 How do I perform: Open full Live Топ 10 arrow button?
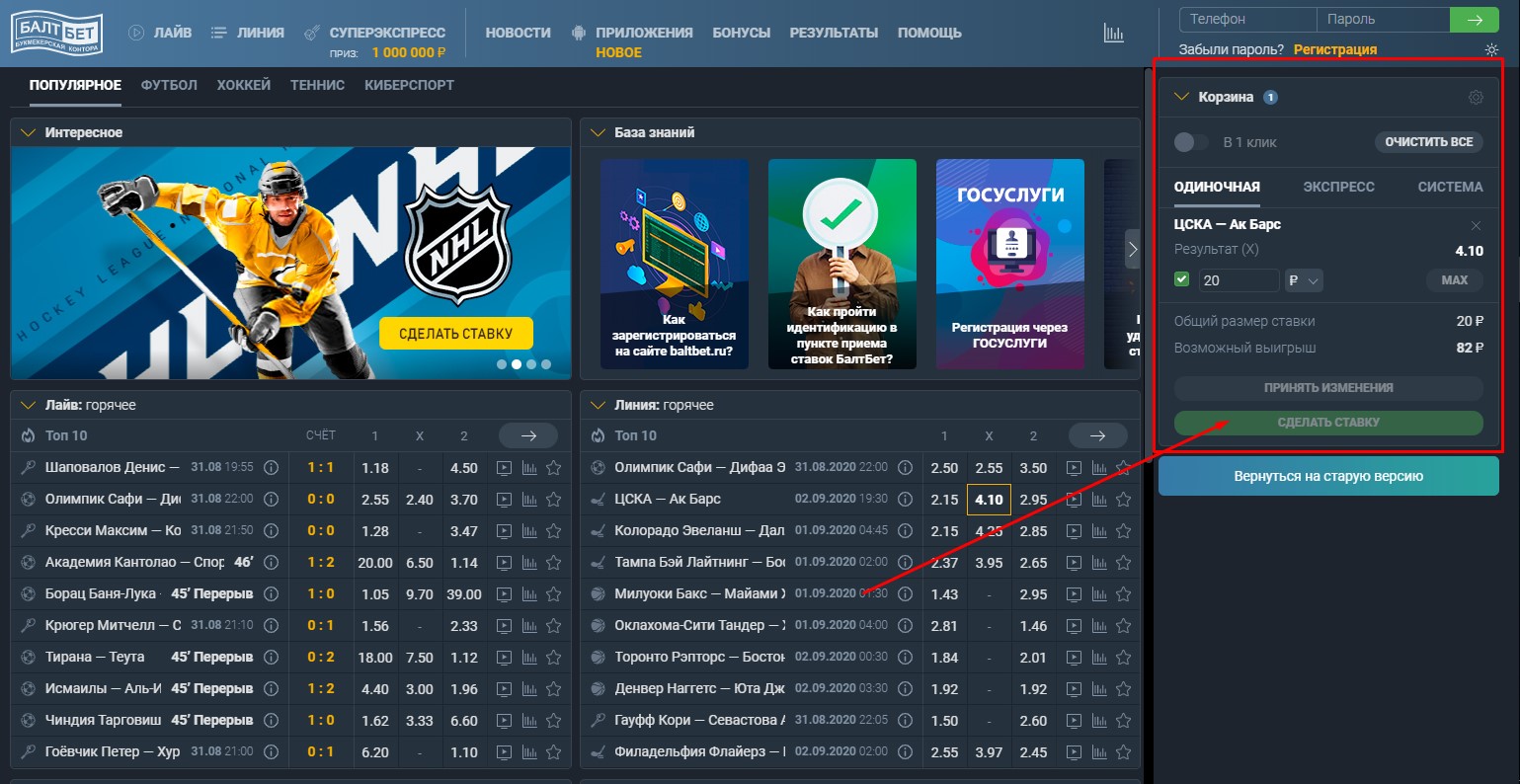pyautogui.click(x=528, y=435)
